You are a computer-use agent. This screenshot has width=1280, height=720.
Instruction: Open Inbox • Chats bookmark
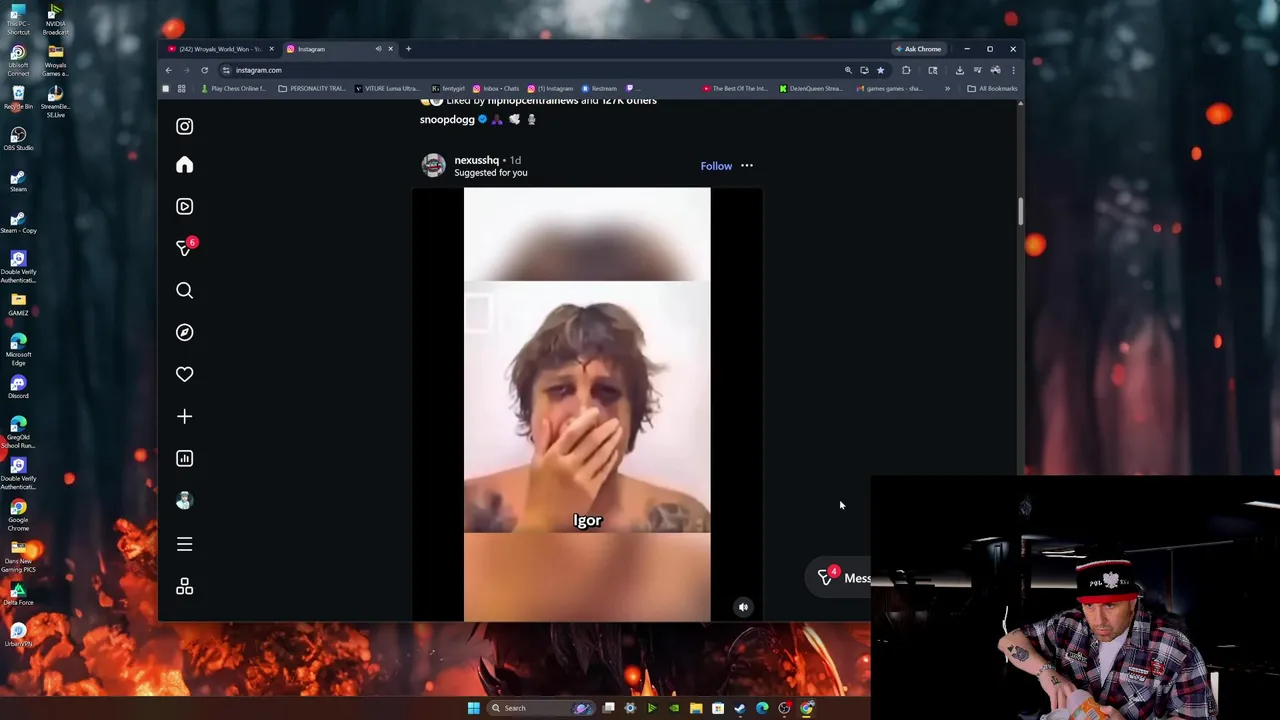[x=496, y=89]
